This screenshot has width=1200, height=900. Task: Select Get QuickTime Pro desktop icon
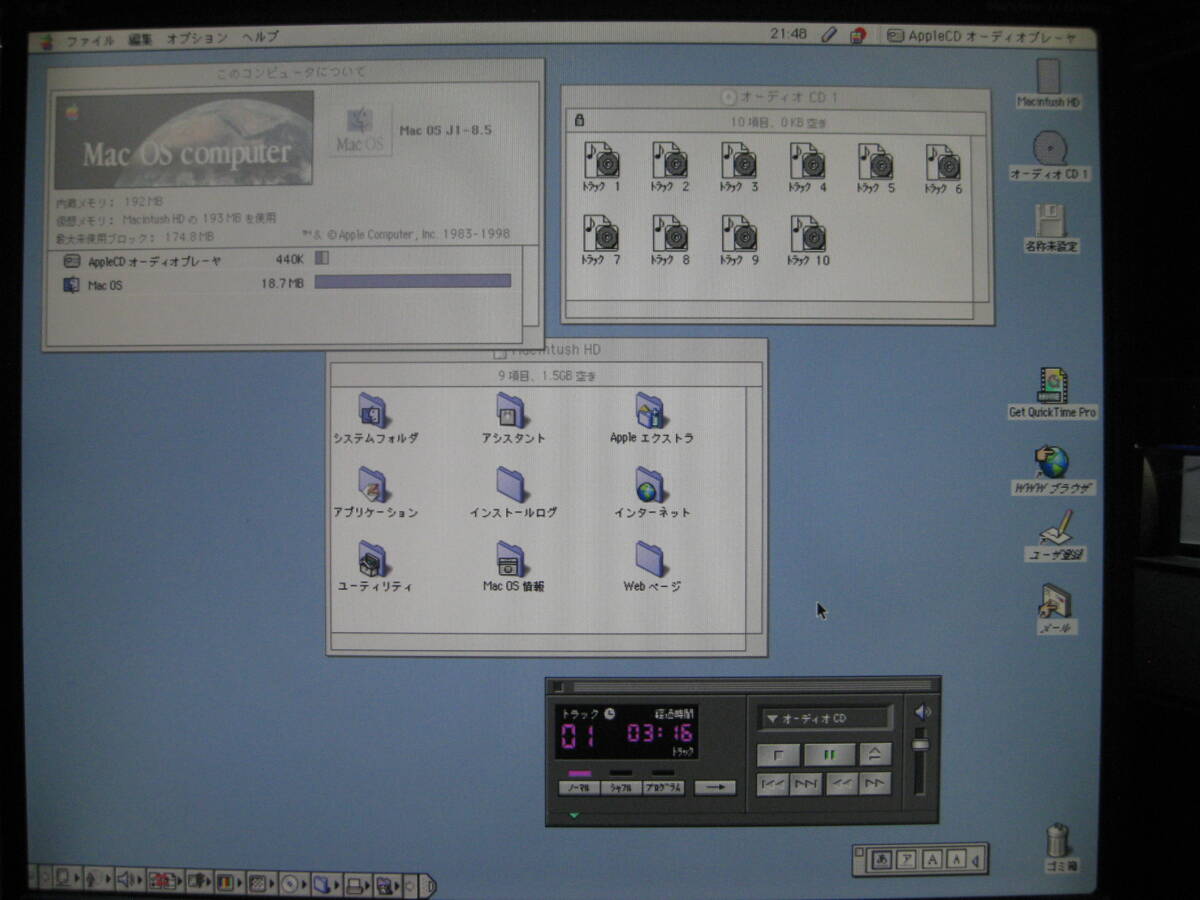[1052, 393]
